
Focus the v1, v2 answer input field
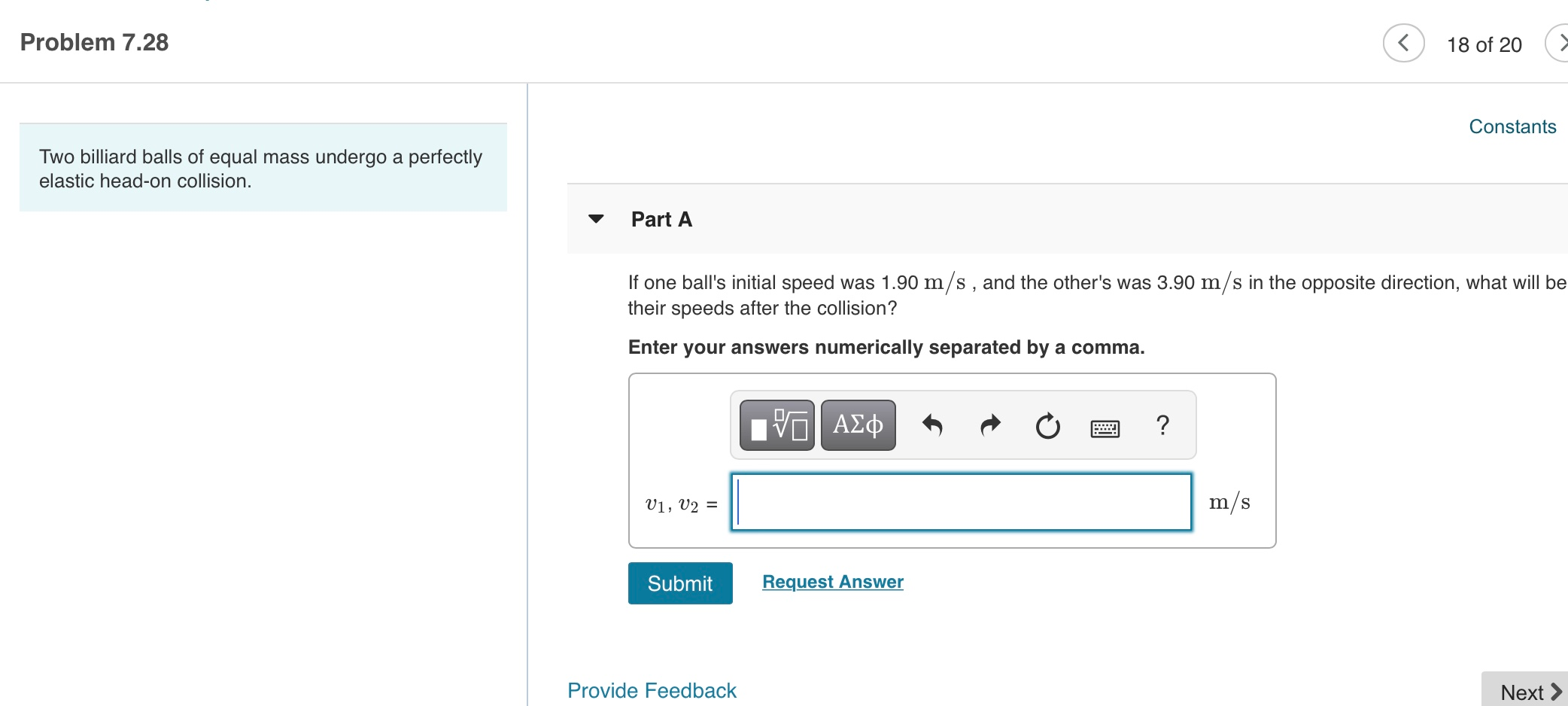(x=961, y=502)
